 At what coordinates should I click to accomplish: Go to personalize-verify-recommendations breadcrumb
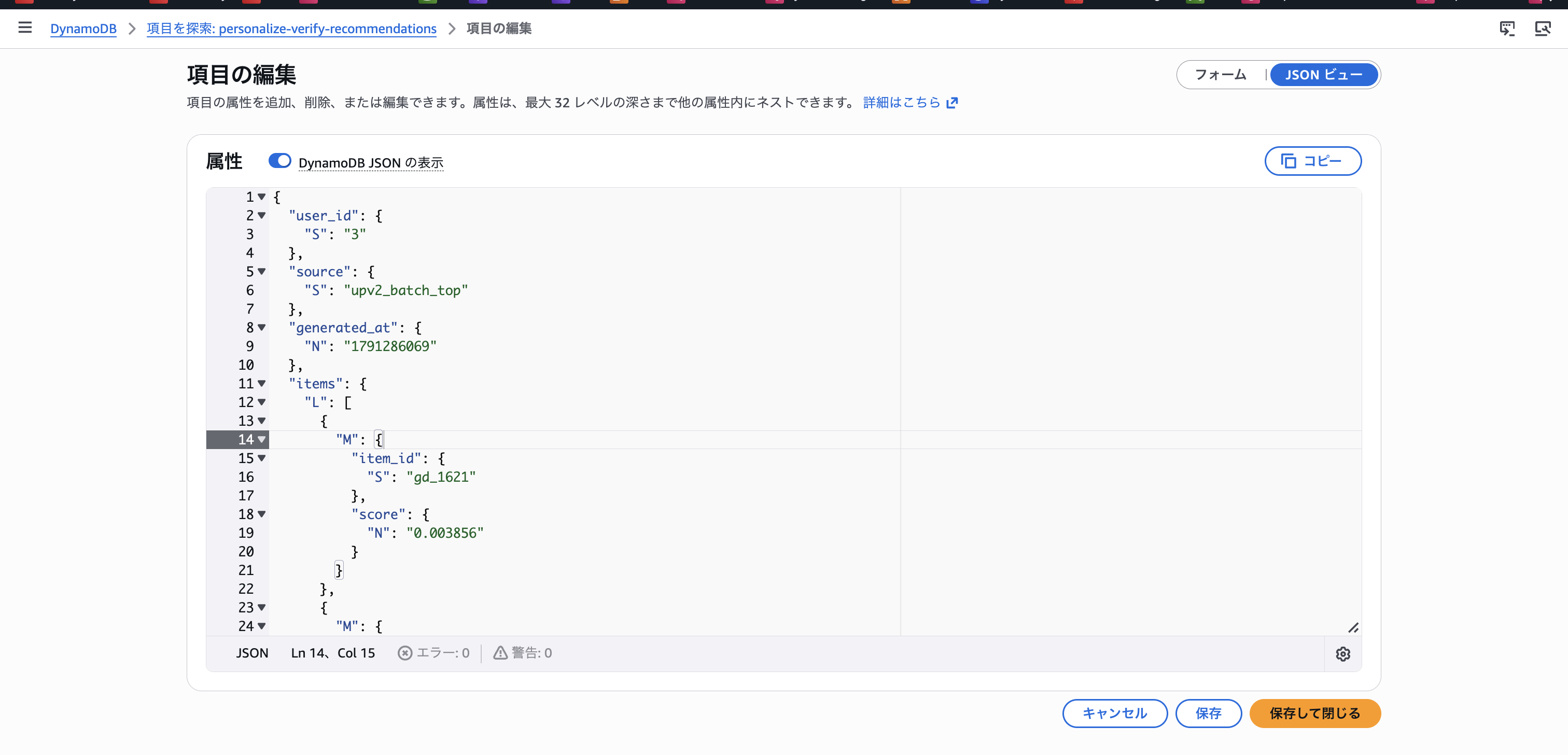point(291,29)
